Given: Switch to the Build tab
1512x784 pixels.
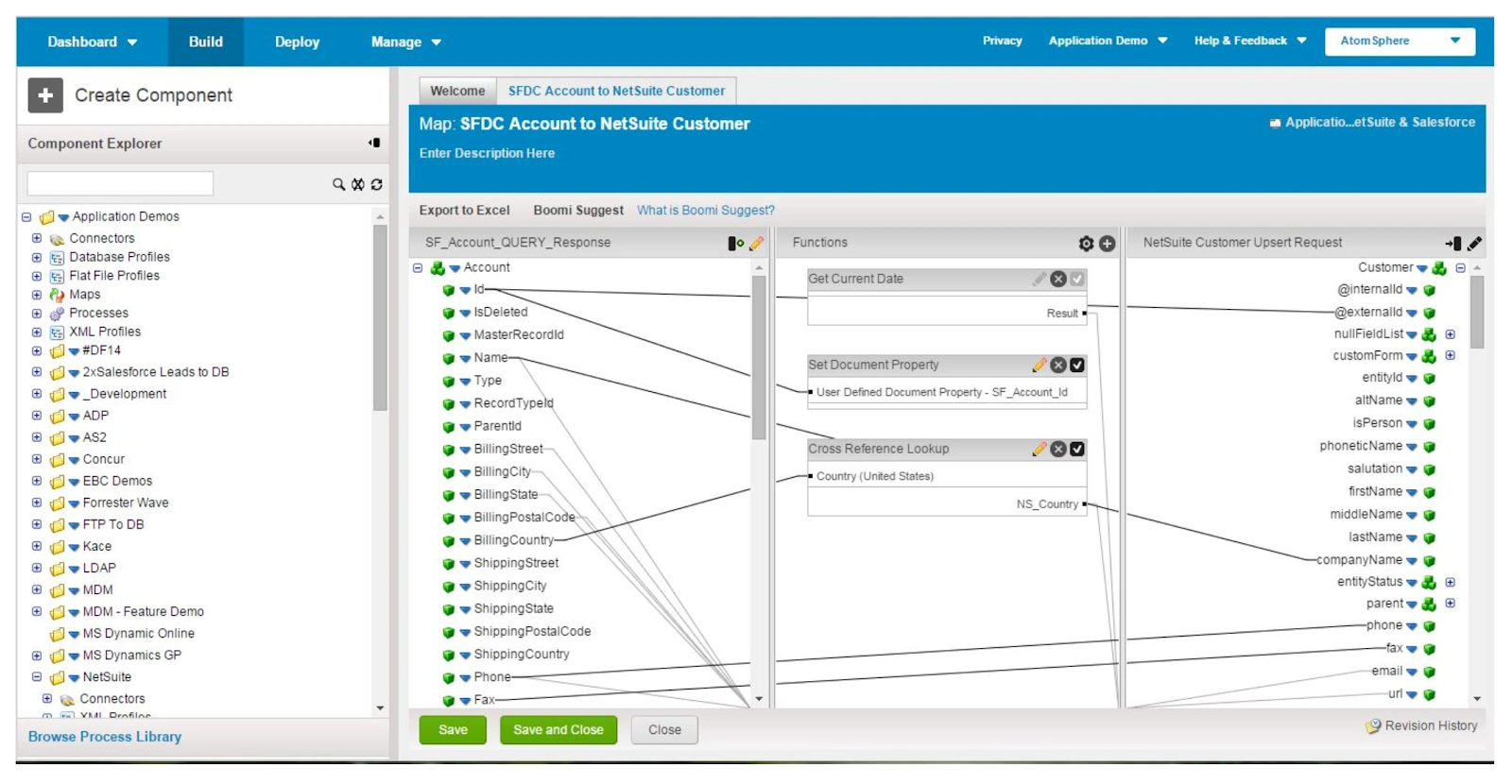Looking at the screenshot, I should [205, 42].
